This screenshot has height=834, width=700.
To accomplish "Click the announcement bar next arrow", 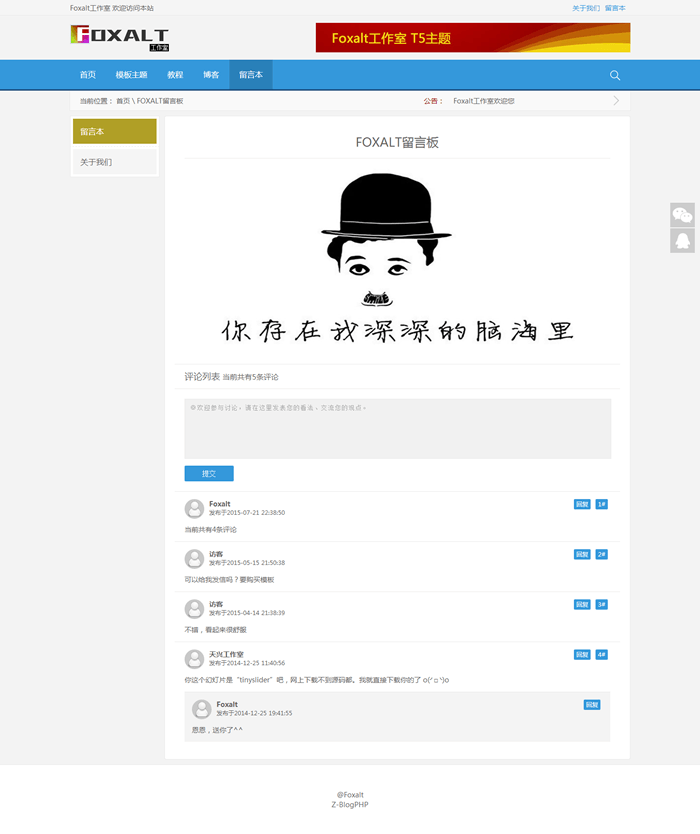I will coord(616,101).
